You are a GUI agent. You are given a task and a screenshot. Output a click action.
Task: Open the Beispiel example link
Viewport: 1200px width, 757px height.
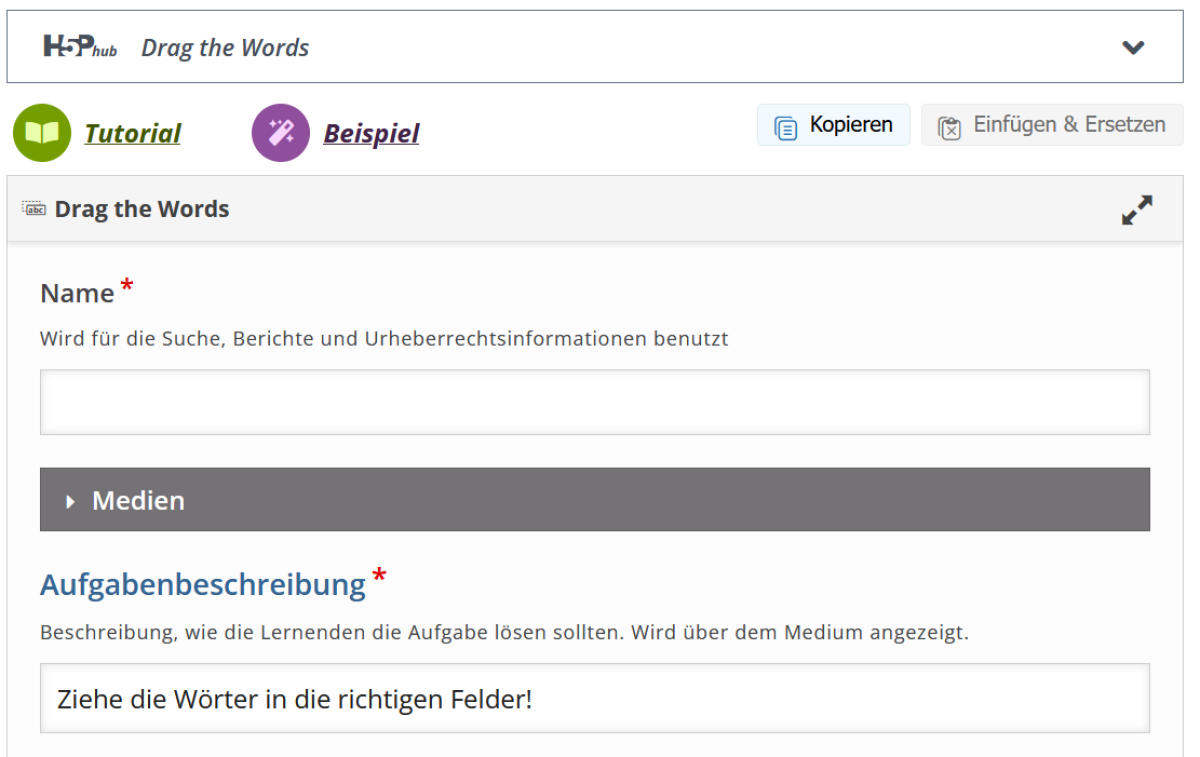(x=371, y=134)
